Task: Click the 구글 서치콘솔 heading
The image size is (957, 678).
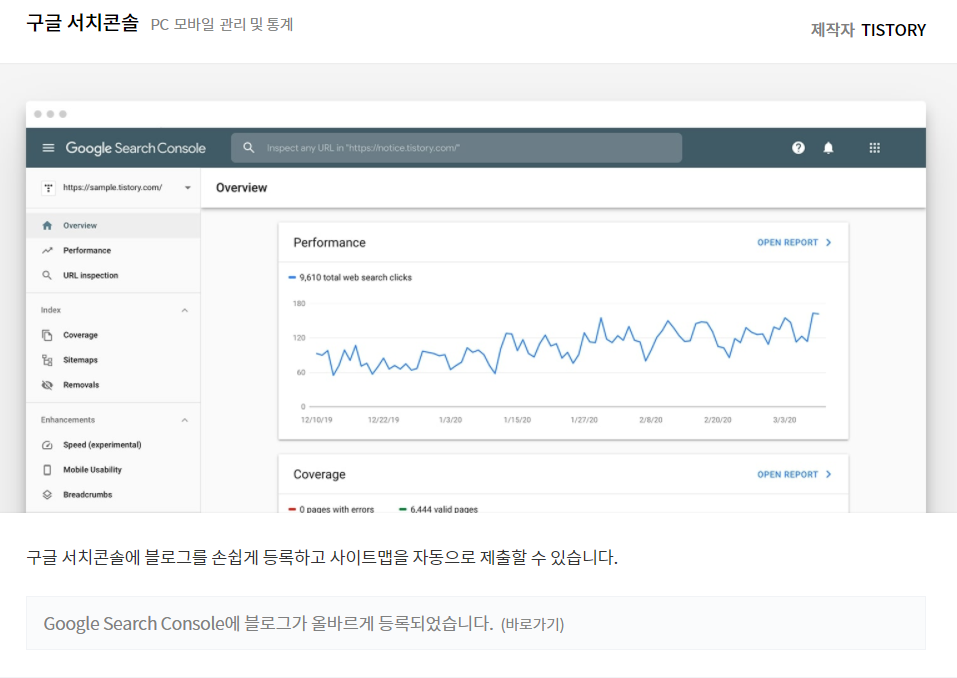Action: (82, 23)
